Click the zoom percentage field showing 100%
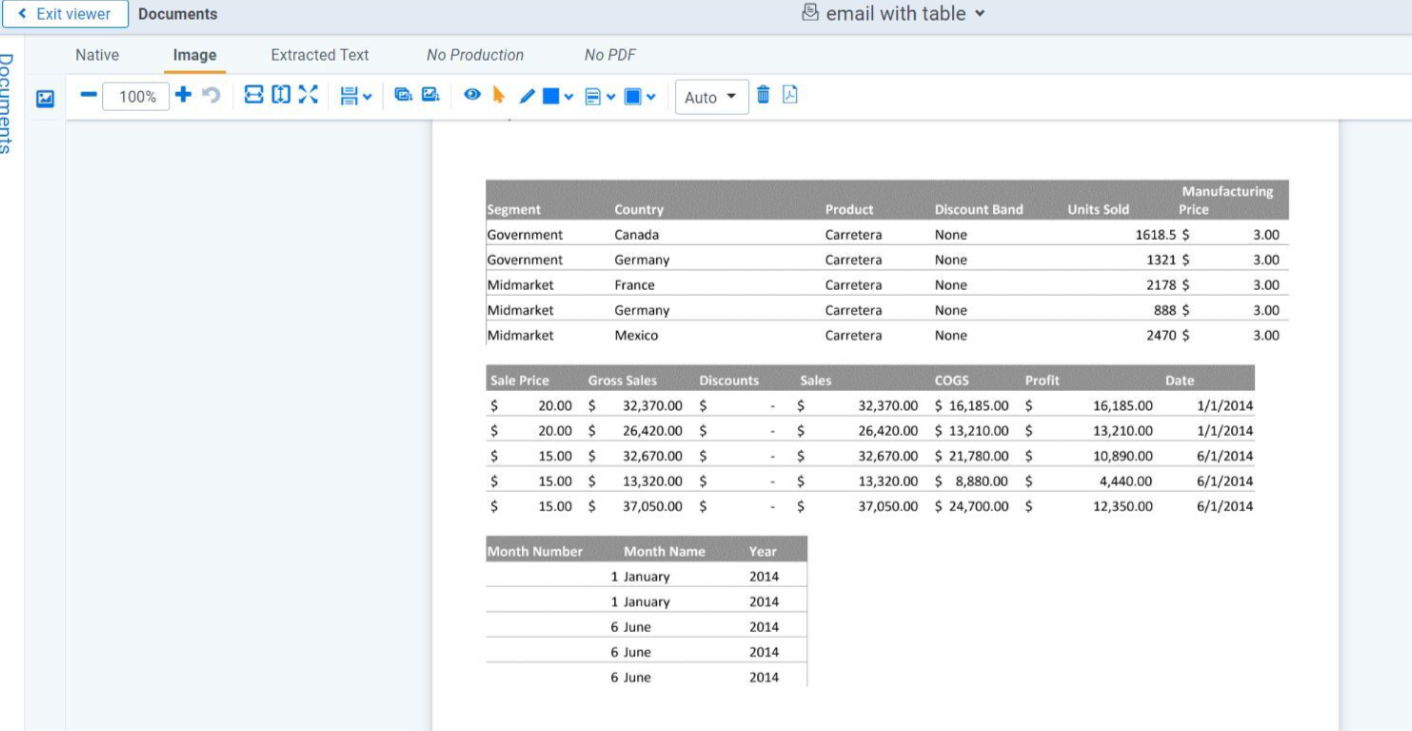 coord(137,96)
